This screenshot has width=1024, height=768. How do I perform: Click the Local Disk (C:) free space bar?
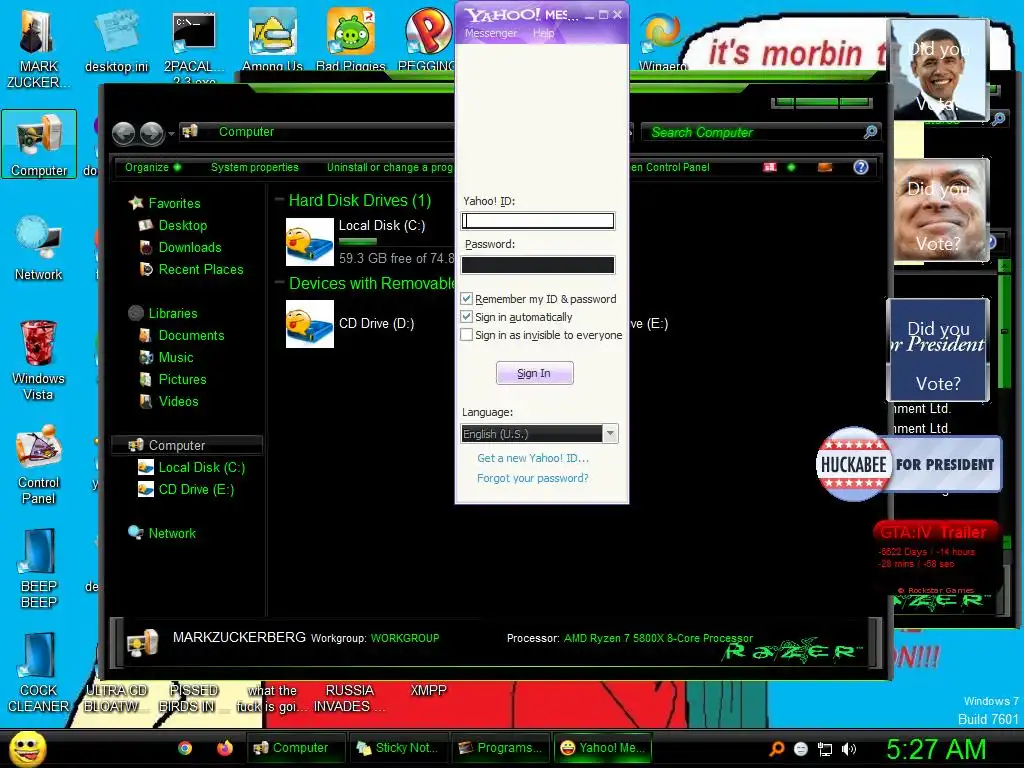pos(358,242)
